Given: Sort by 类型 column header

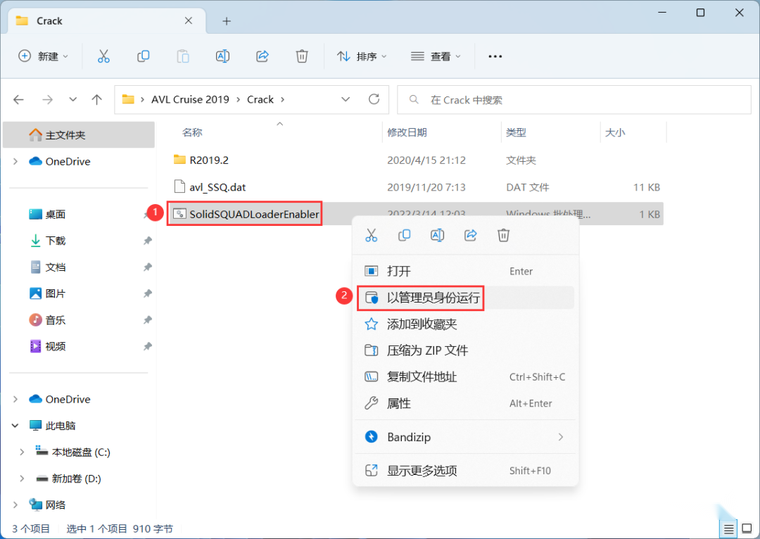Looking at the screenshot, I should [516, 132].
